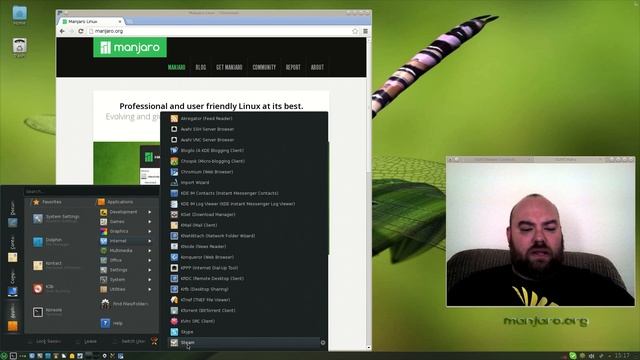
Task: Click Lock Screen in launcher footer
Action: click(45, 341)
